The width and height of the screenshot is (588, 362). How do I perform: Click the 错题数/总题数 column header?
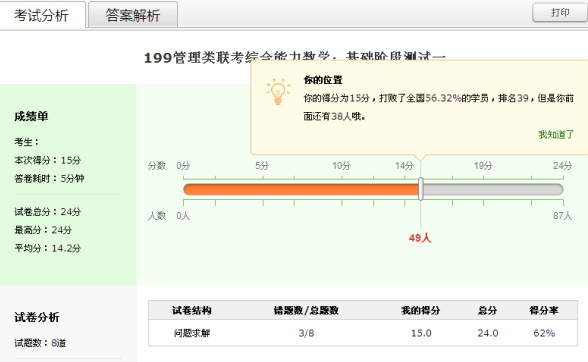point(306,310)
